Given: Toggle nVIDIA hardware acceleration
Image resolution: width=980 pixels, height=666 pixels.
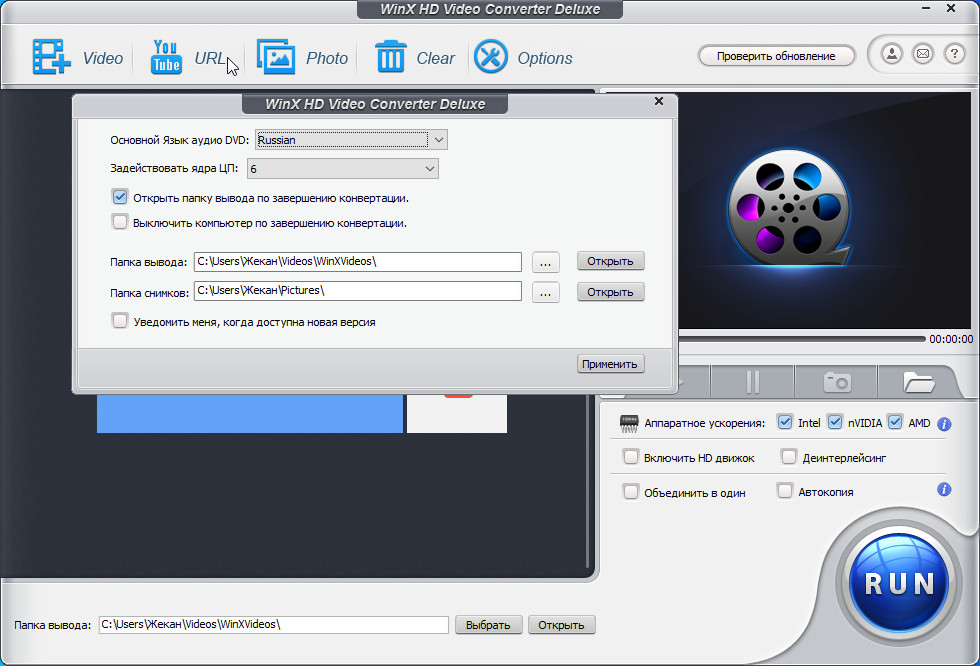Looking at the screenshot, I should click(x=834, y=422).
